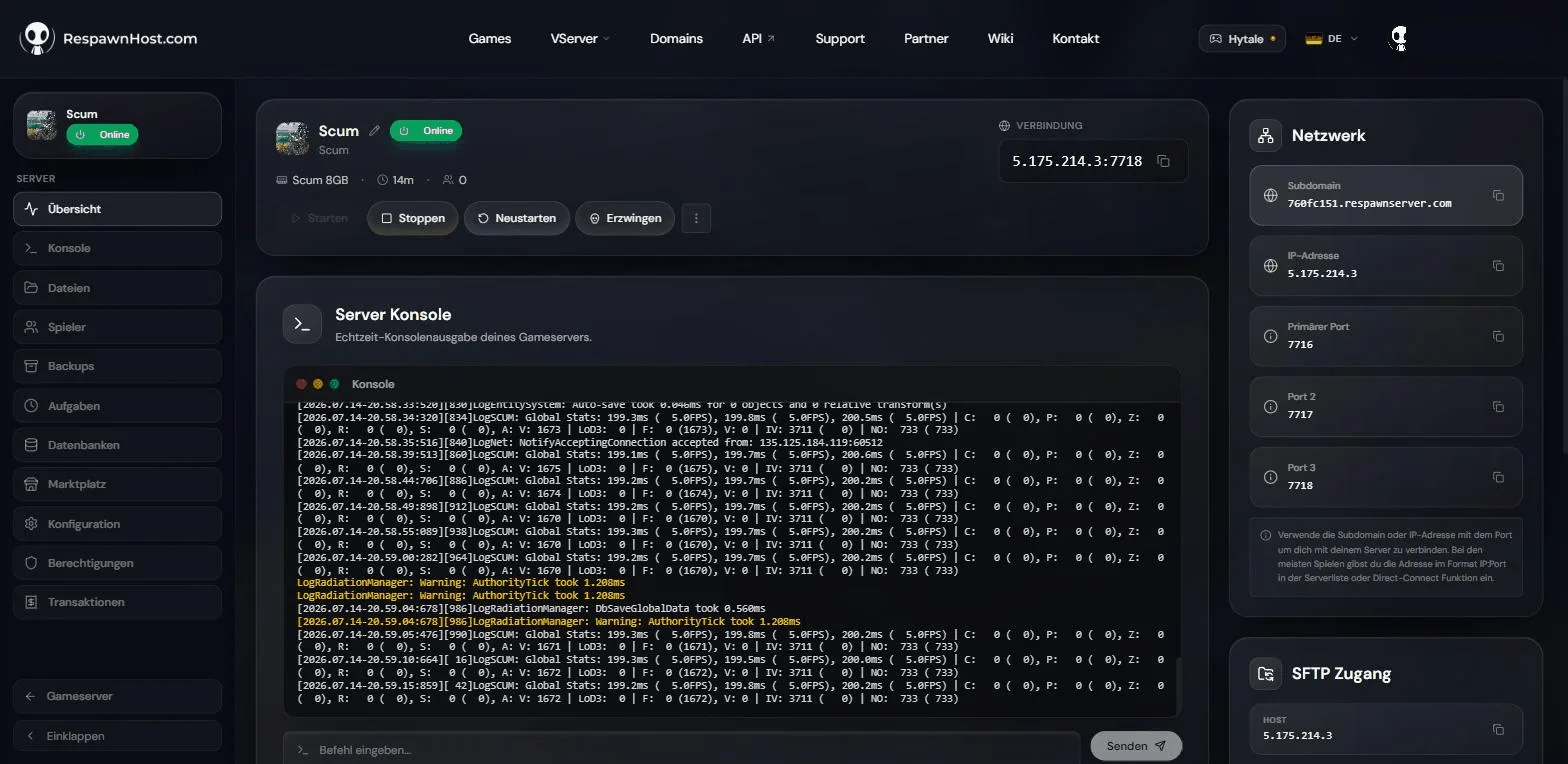This screenshot has height=764, width=1568.
Task: Open Konsole in the sidebar
Action: click(x=118, y=248)
